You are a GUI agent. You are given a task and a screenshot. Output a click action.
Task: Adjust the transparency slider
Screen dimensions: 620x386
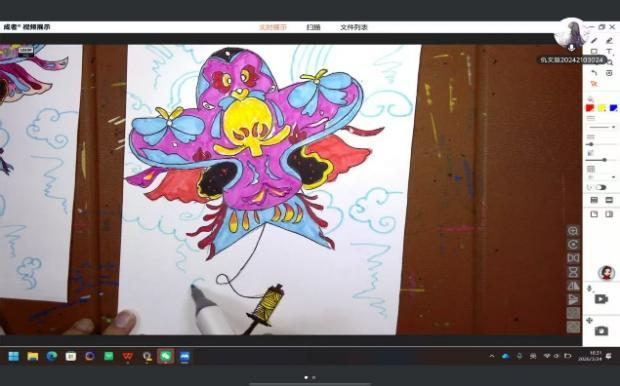[x=602, y=160]
